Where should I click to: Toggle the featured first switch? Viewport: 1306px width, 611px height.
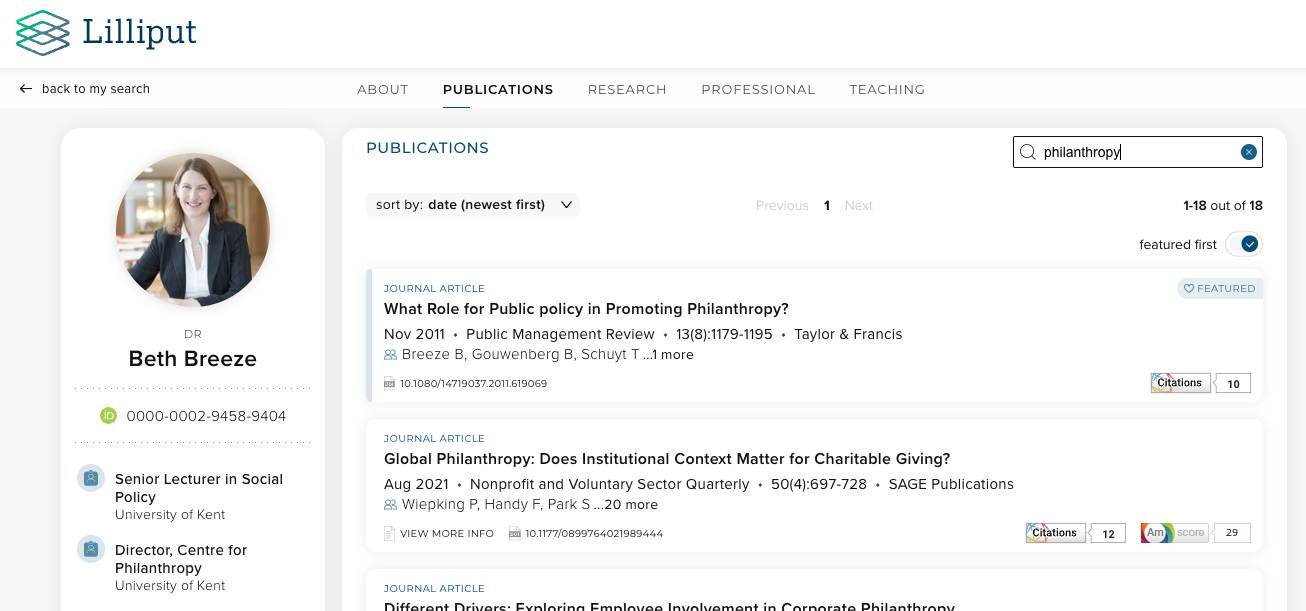(x=1244, y=244)
